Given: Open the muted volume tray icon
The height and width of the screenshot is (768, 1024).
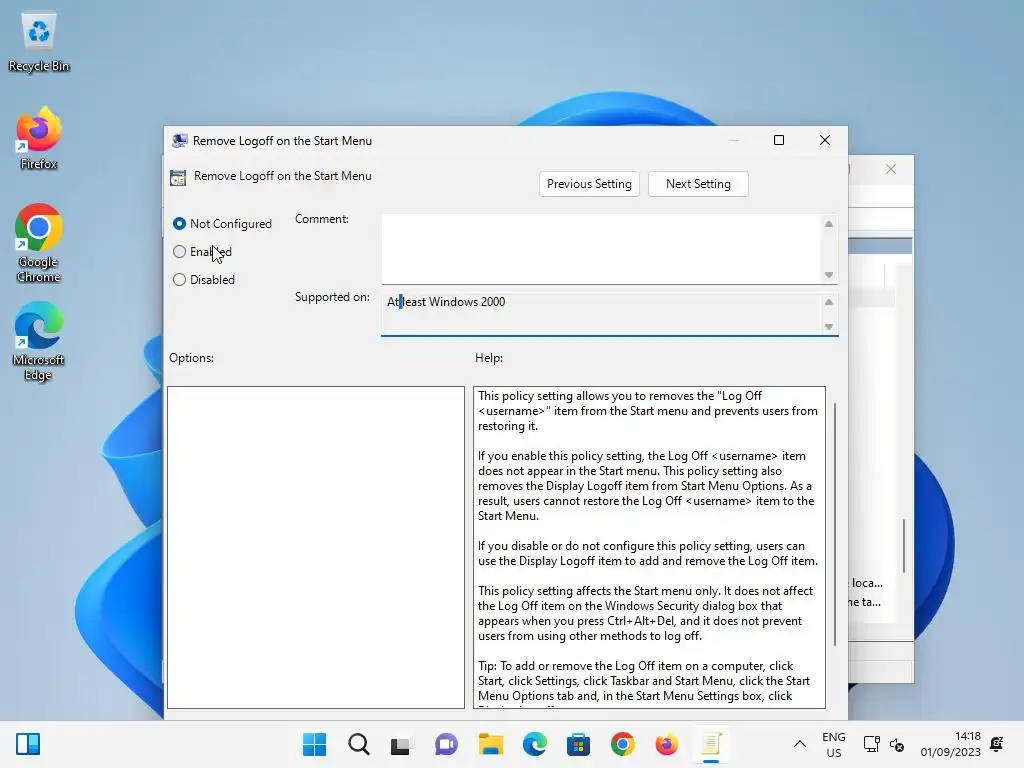Looking at the screenshot, I should coord(897,744).
